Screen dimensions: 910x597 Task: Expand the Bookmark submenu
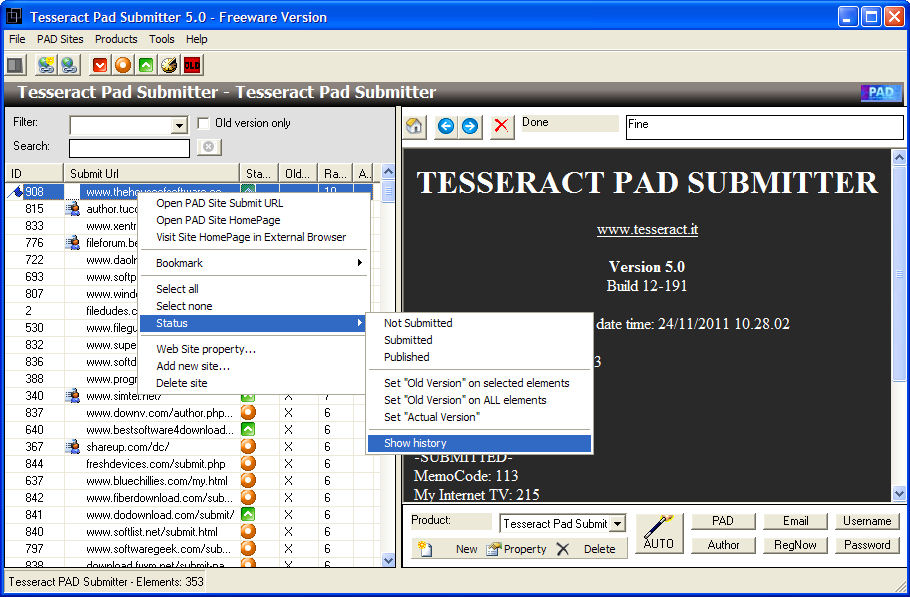pyautogui.click(x=253, y=263)
